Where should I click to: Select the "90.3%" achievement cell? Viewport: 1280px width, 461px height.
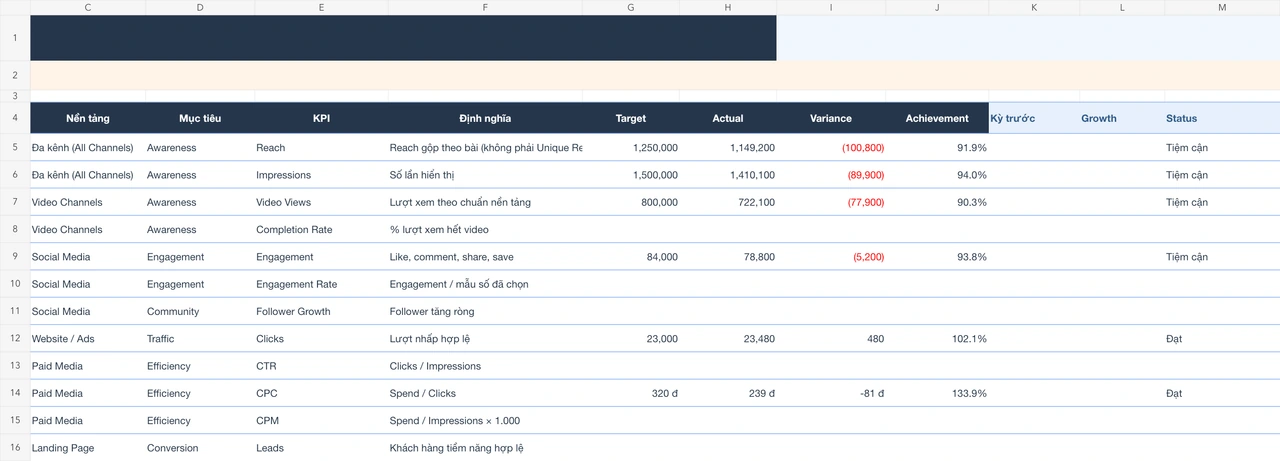click(x=937, y=202)
